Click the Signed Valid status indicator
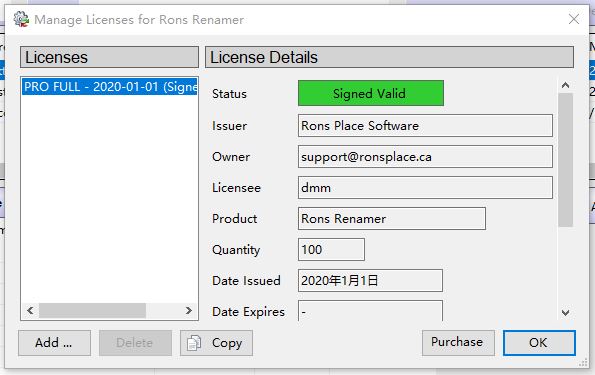 [x=371, y=93]
